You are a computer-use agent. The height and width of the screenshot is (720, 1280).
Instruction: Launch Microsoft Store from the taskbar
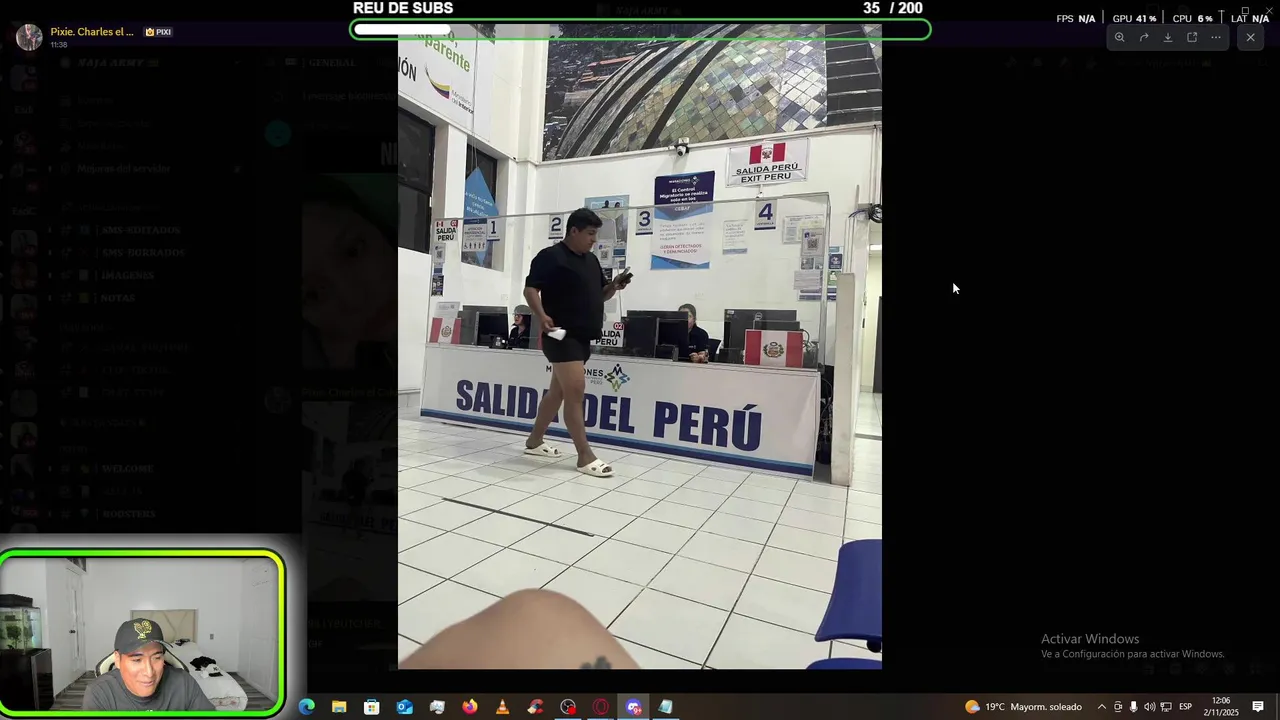pyautogui.click(x=372, y=707)
